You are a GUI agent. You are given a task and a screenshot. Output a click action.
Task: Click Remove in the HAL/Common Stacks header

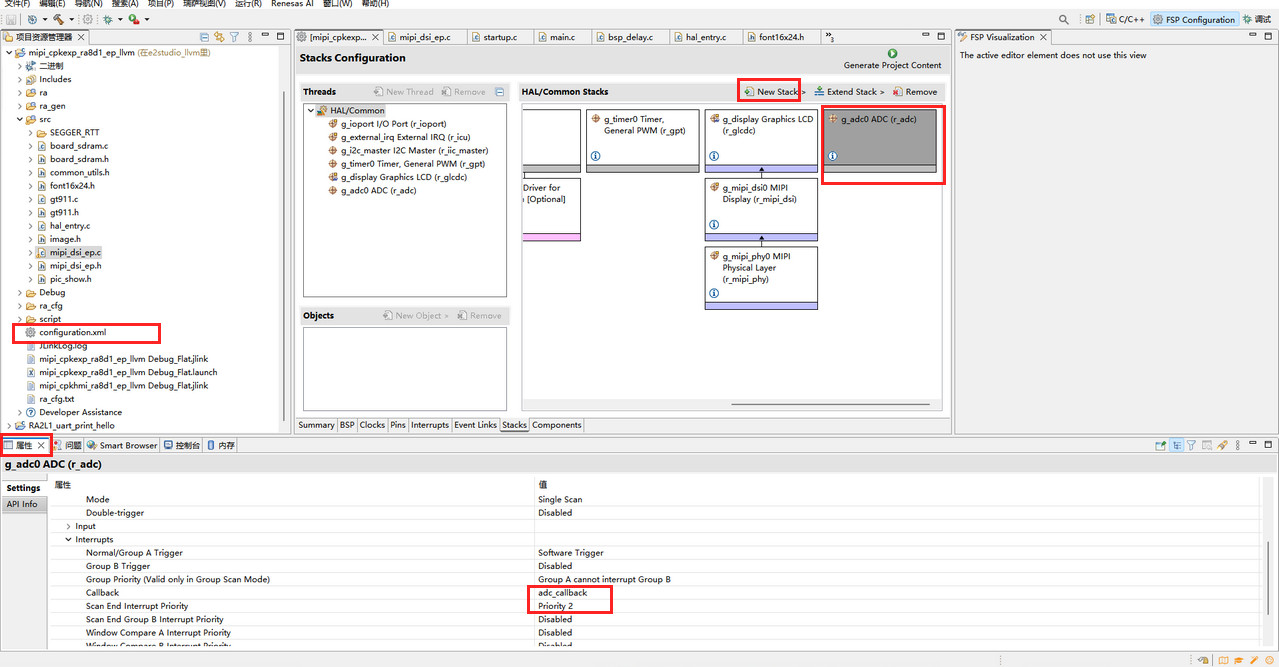[x=915, y=92]
